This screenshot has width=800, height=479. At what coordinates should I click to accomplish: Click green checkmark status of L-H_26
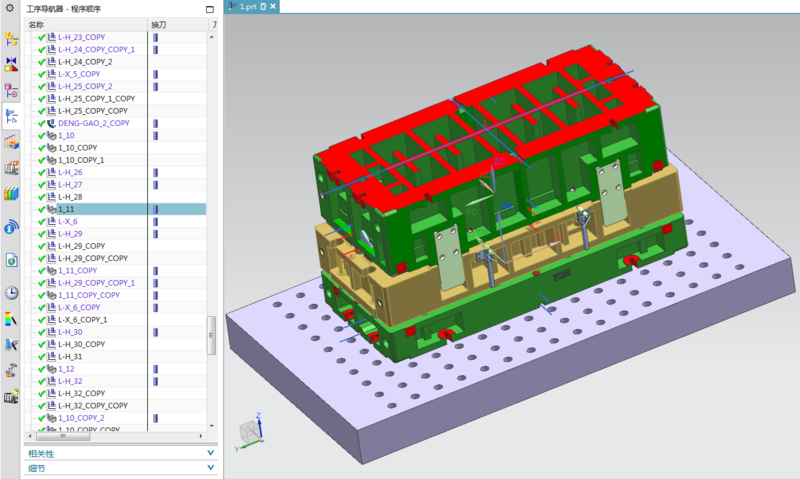(x=42, y=172)
